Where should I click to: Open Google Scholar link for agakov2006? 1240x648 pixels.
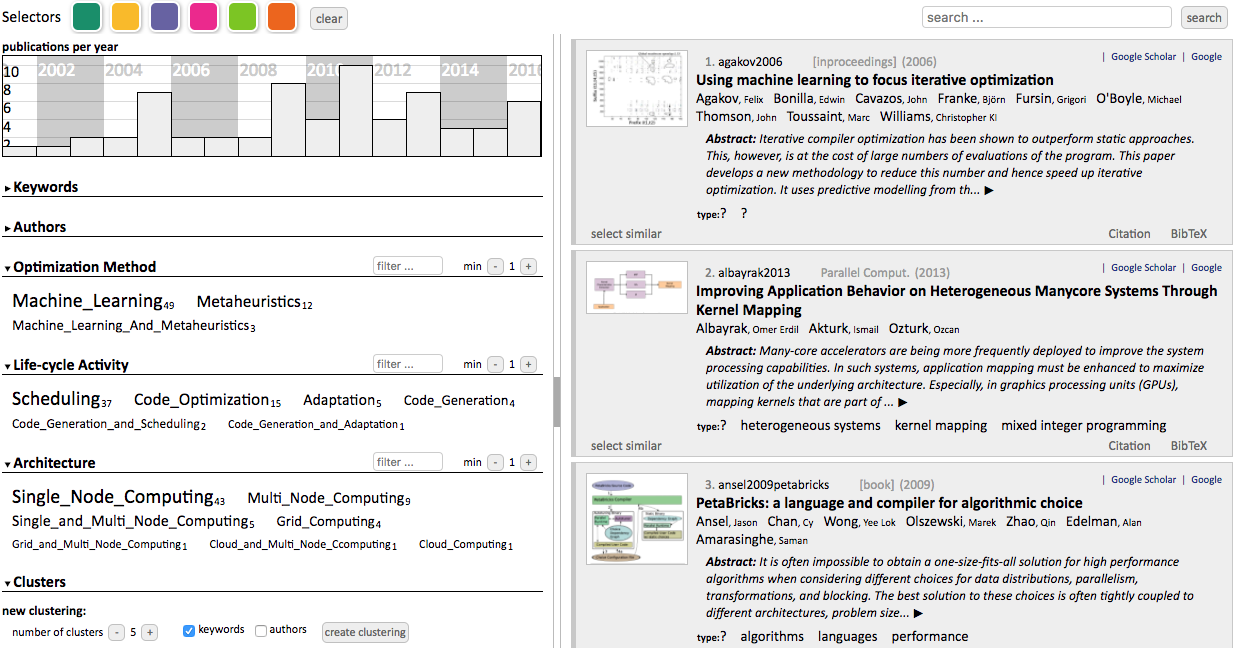[1142, 57]
